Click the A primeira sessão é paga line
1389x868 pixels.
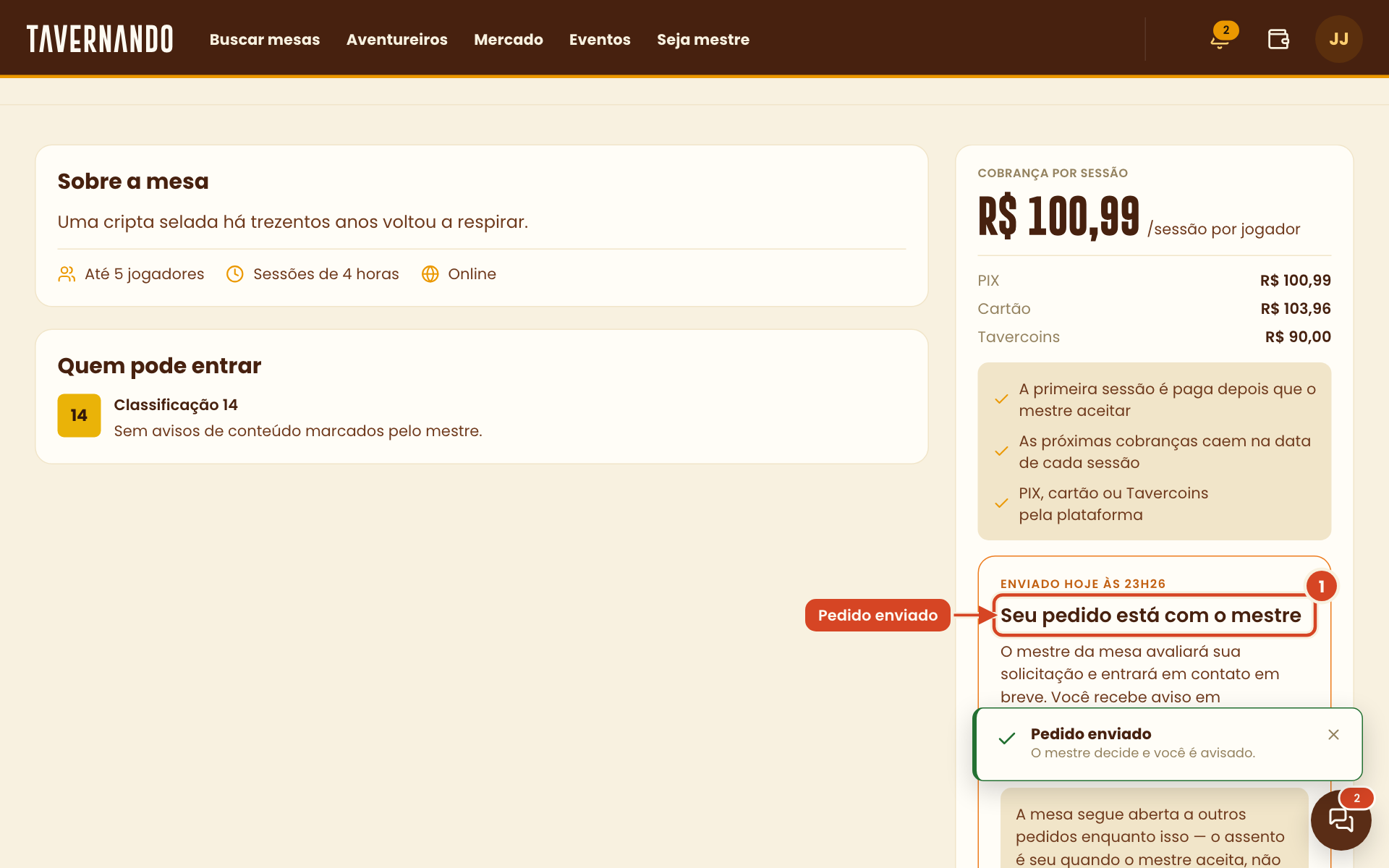(x=1168, y=400)
